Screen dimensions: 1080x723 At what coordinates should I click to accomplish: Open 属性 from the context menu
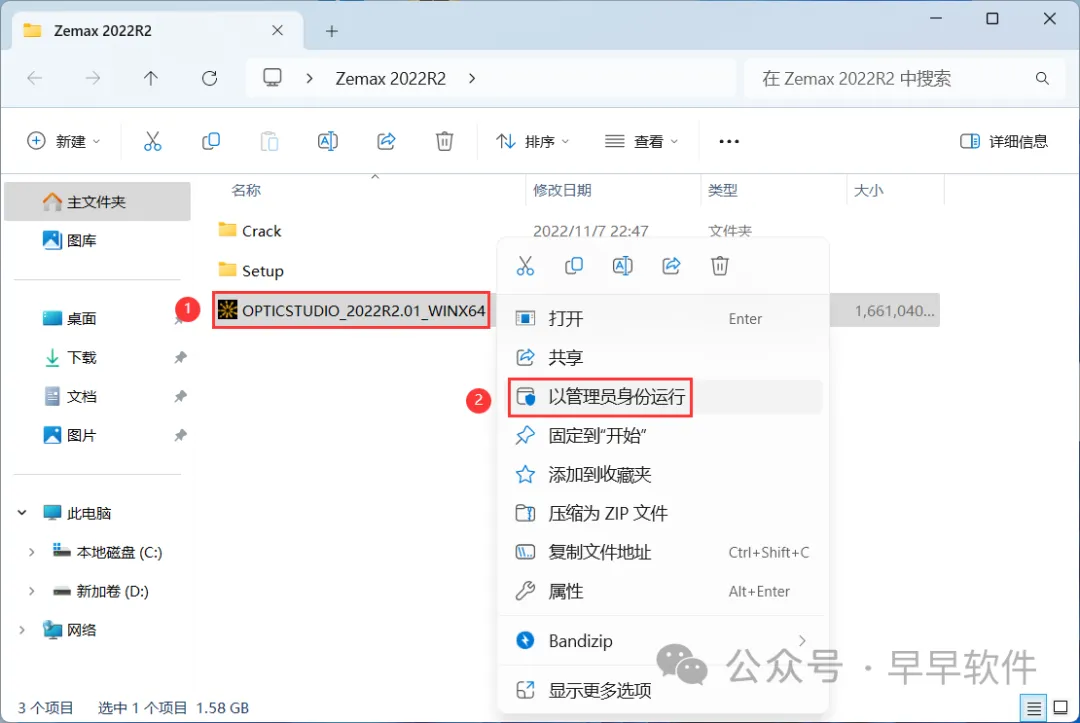661,591
